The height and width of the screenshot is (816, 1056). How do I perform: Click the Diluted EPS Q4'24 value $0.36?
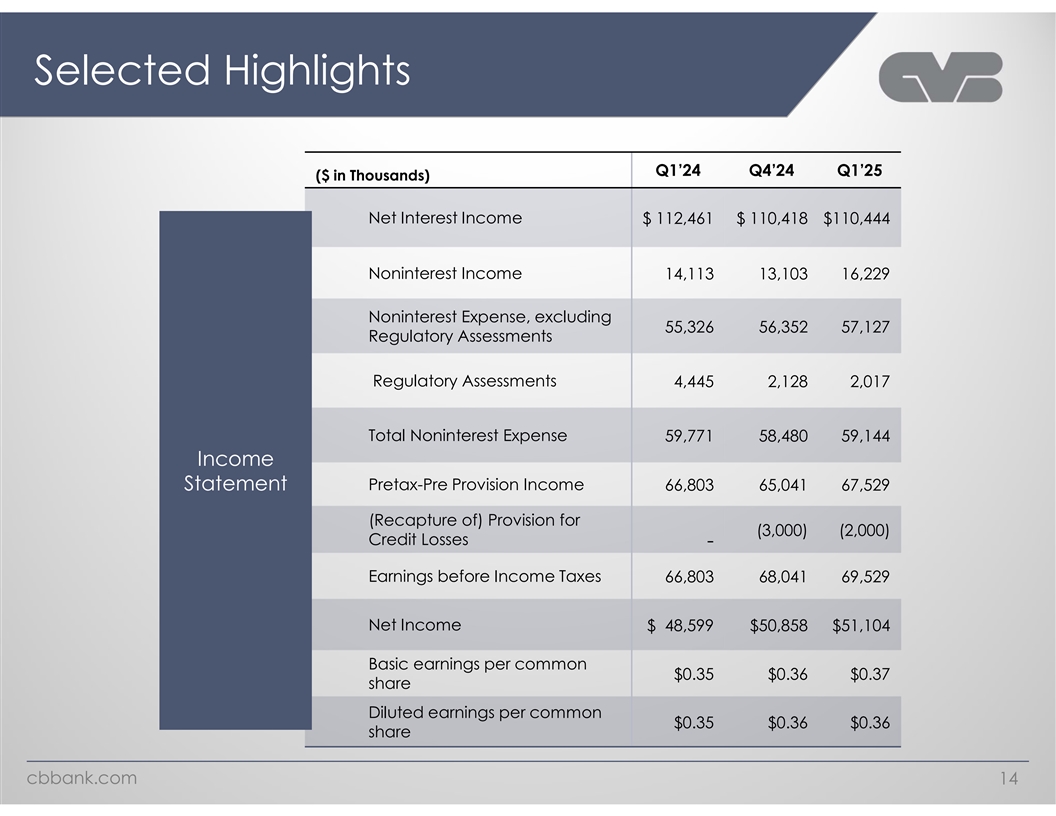(787, 723)
